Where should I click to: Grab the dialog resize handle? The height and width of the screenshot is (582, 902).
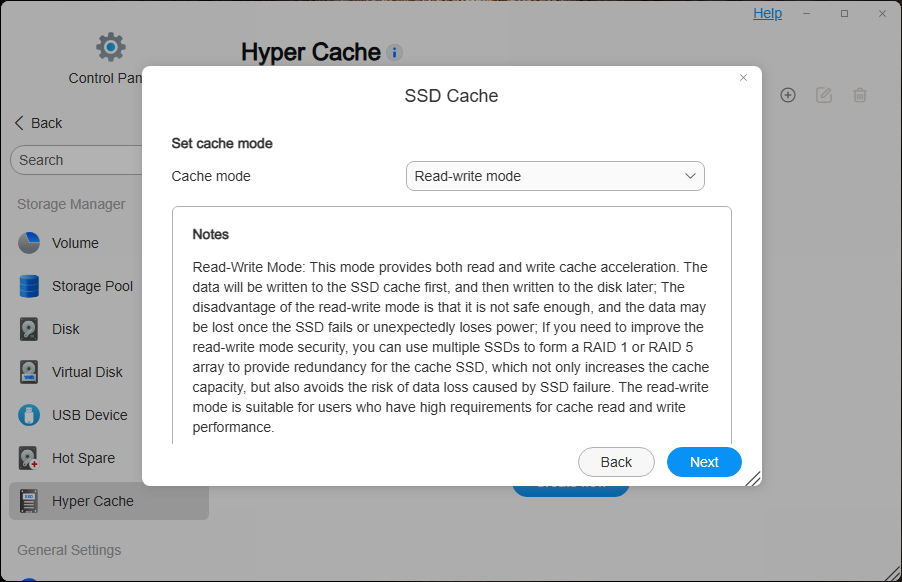753,478
